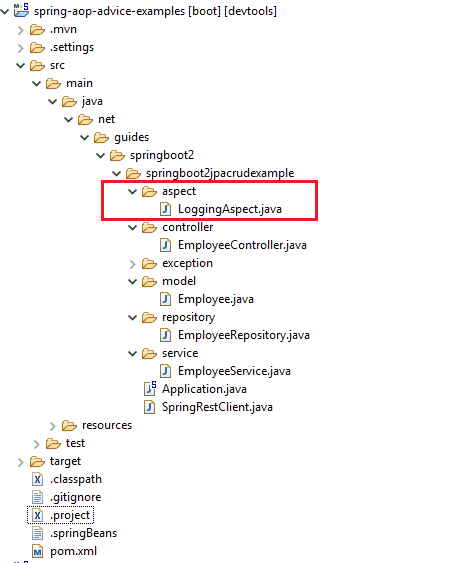Select the .project file entry
The width and height of the screenshot is (449, 563).
pos(70,515)
